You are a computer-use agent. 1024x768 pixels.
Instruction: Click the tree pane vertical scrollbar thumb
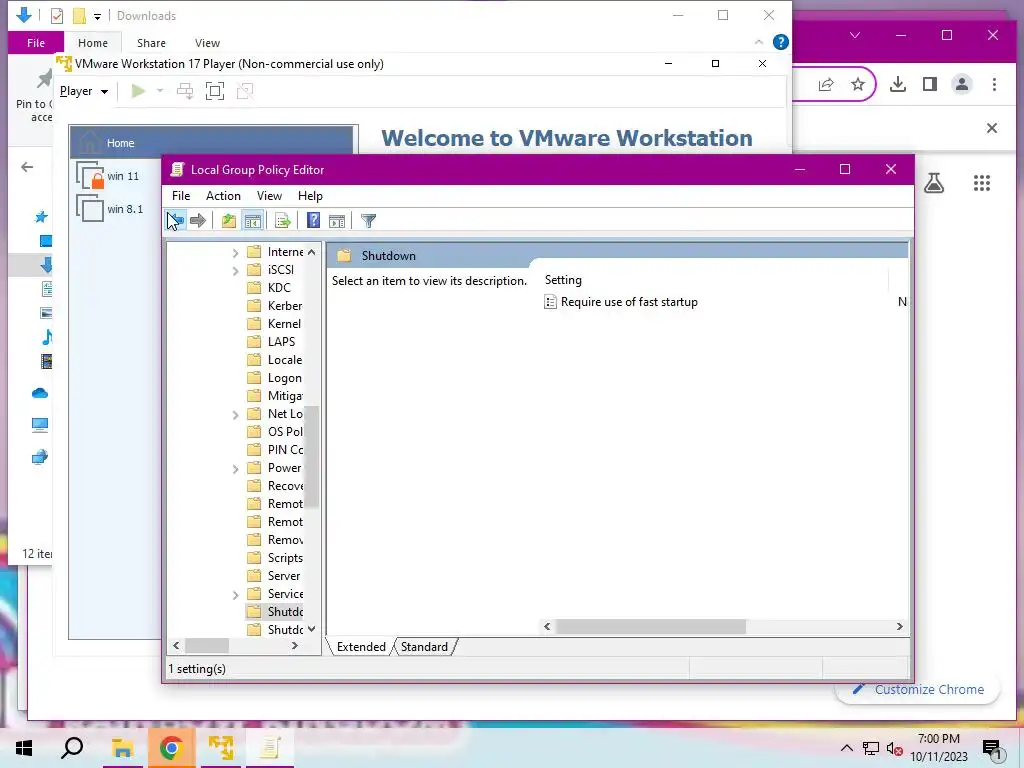pyautogui.click(x=312, y=456)
